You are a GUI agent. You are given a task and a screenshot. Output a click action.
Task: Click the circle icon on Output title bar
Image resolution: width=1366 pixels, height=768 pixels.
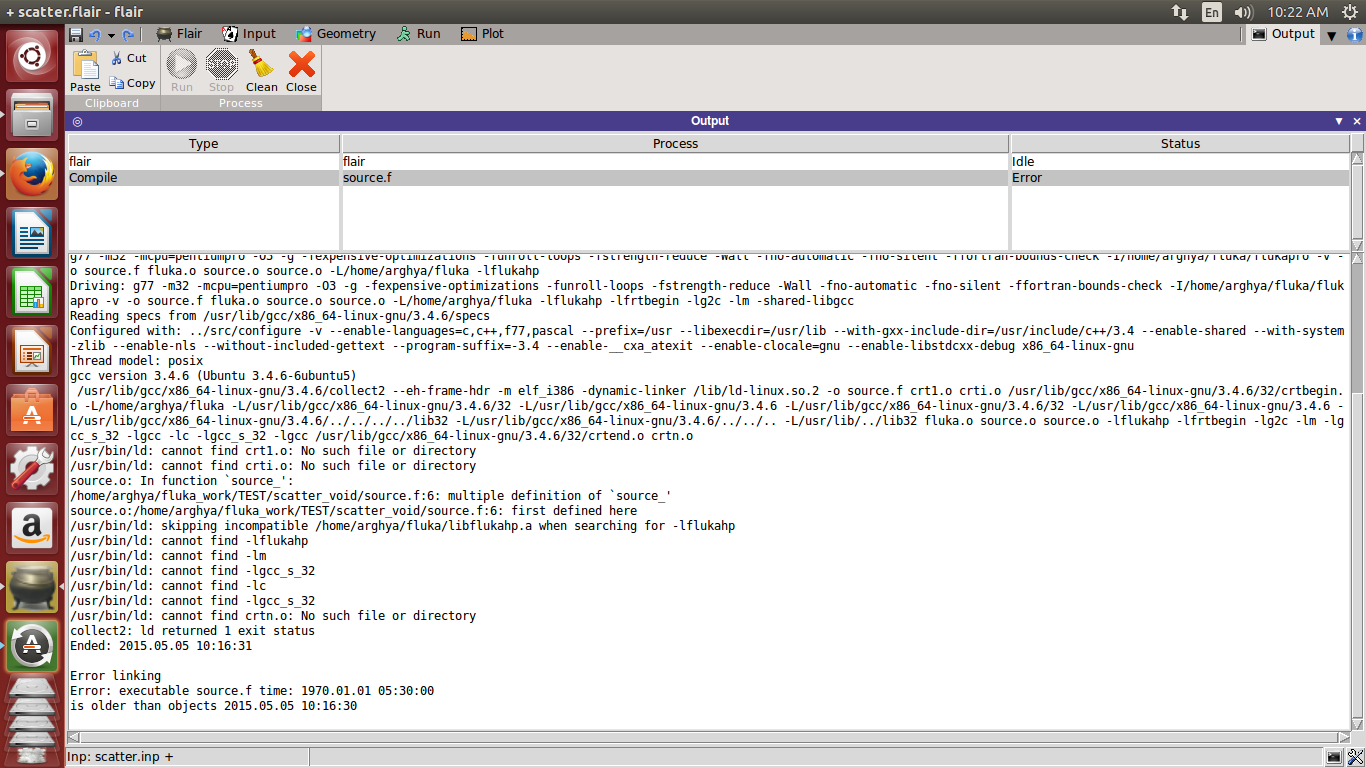click(77, 121)
